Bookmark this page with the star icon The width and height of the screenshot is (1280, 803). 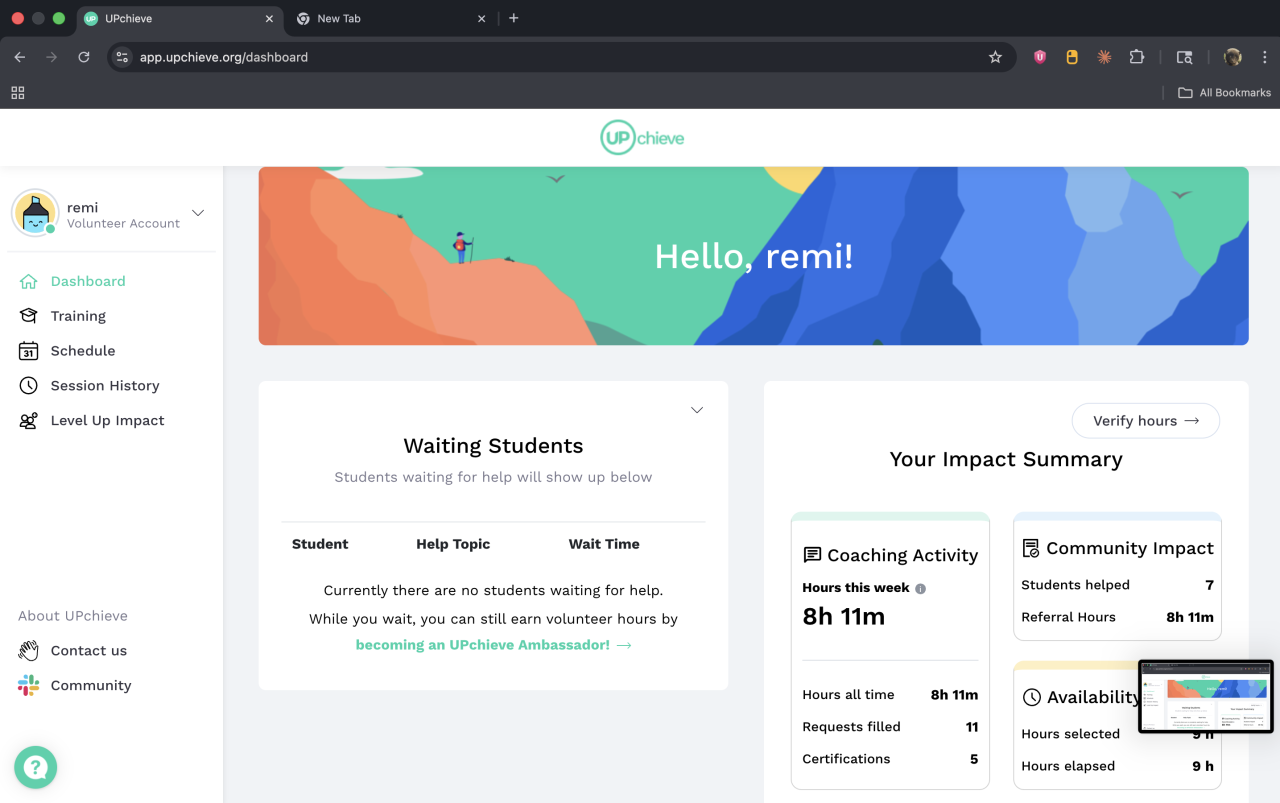[x=995, y=57]
